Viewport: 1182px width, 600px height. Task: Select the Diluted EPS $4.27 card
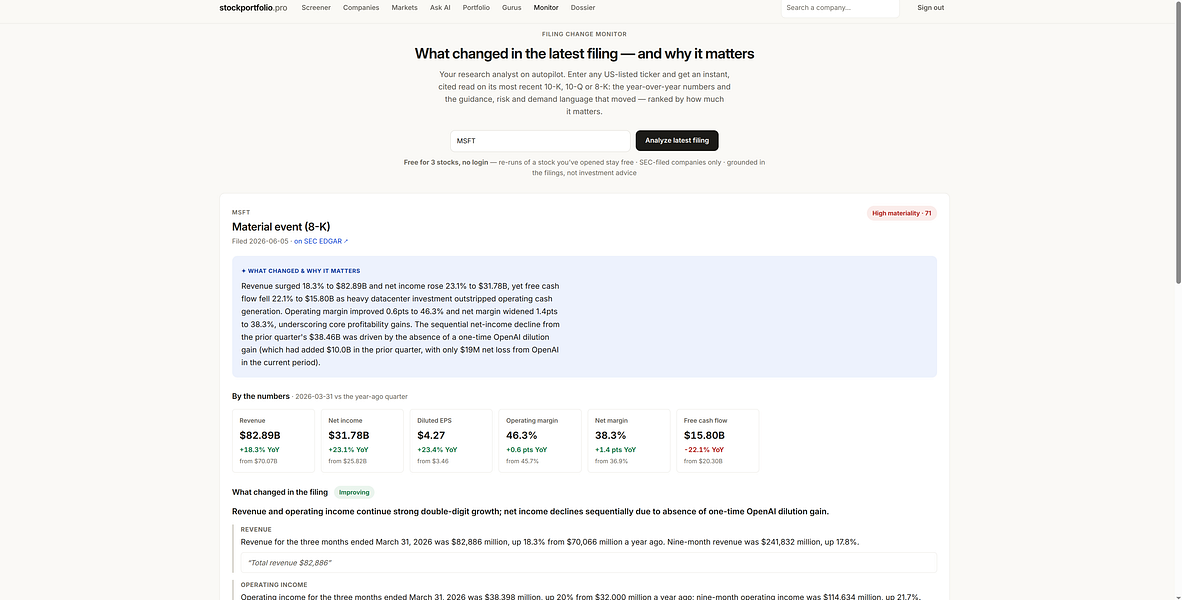pos(452,441)
